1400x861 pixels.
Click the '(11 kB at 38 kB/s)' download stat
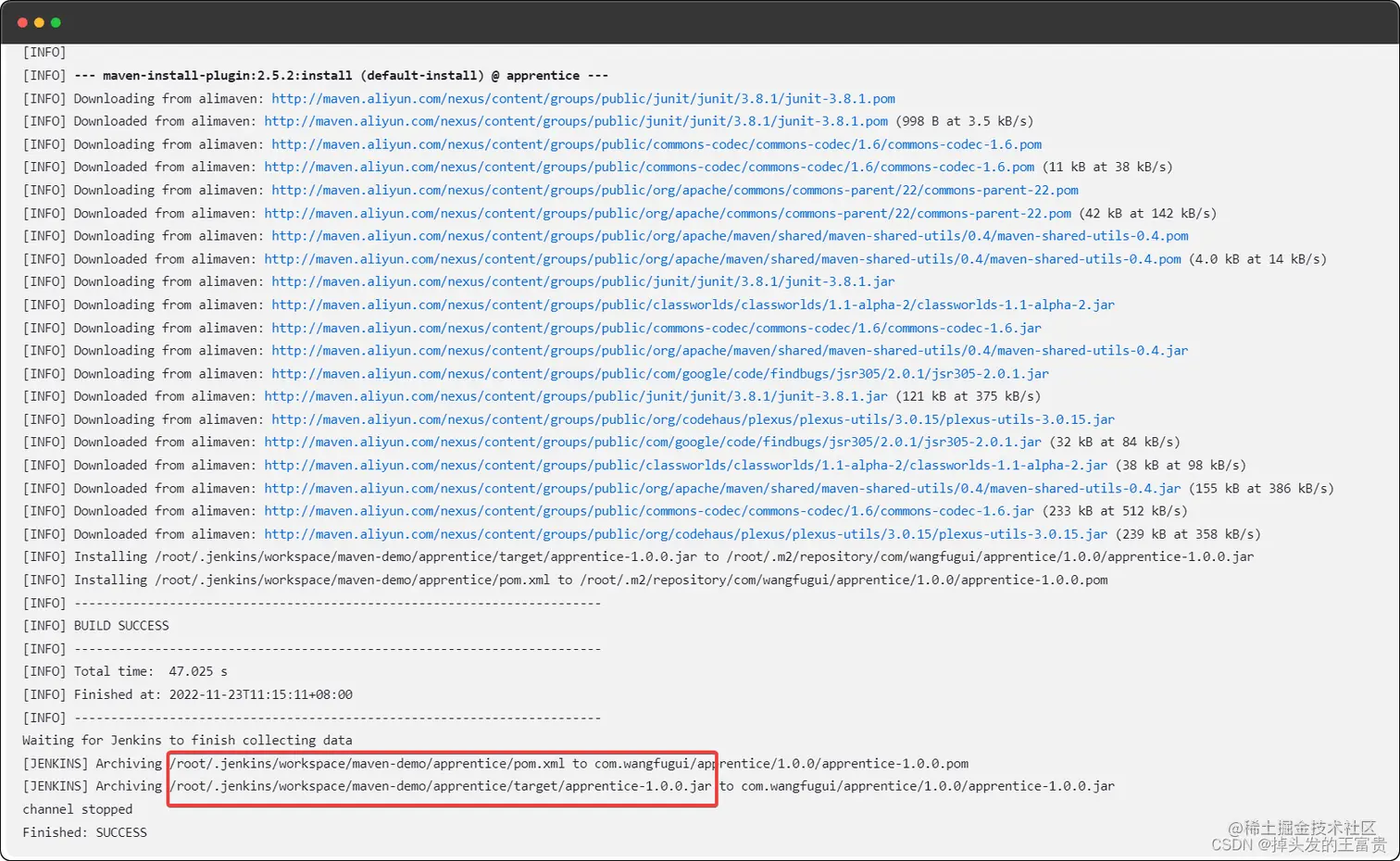coord(1107,167)
